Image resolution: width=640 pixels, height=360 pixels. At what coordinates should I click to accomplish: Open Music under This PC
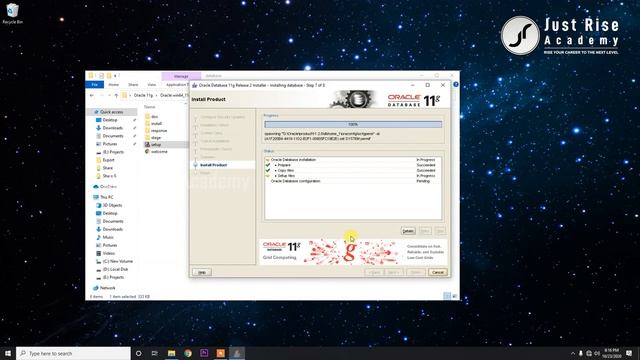pos(108,237)
